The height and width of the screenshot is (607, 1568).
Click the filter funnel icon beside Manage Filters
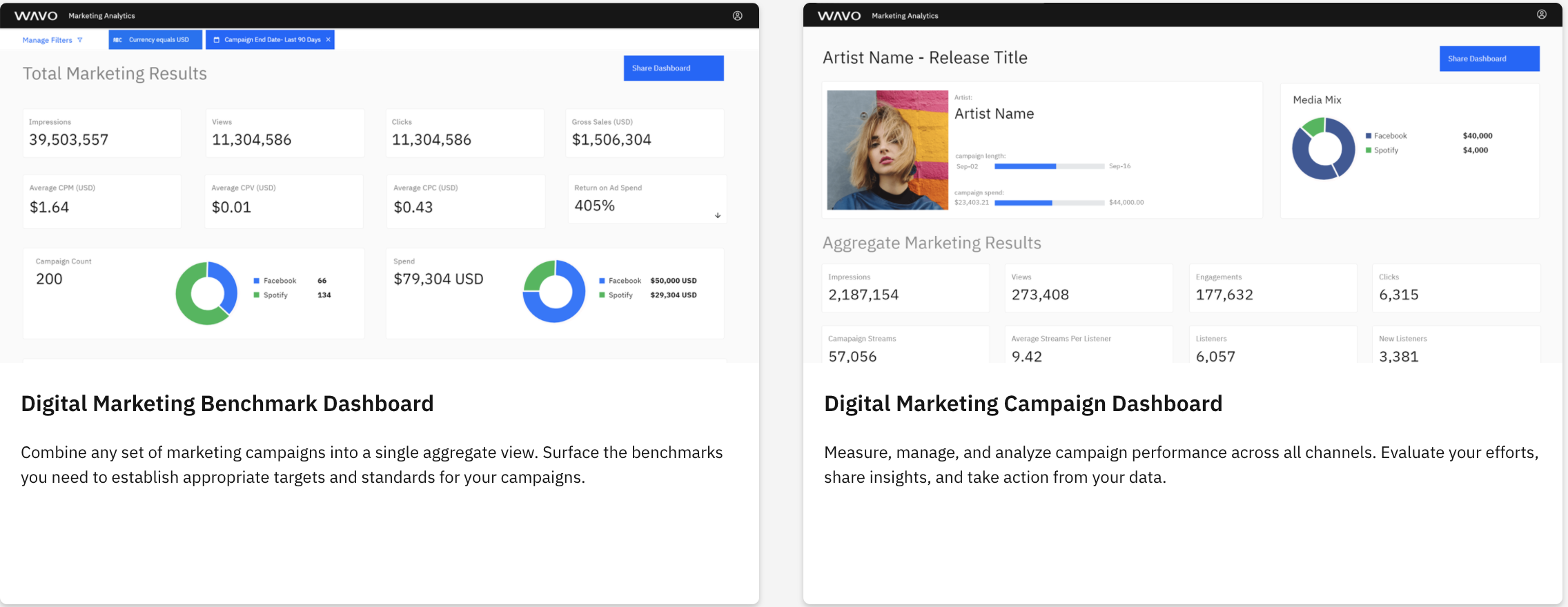[x=80, y=40]
